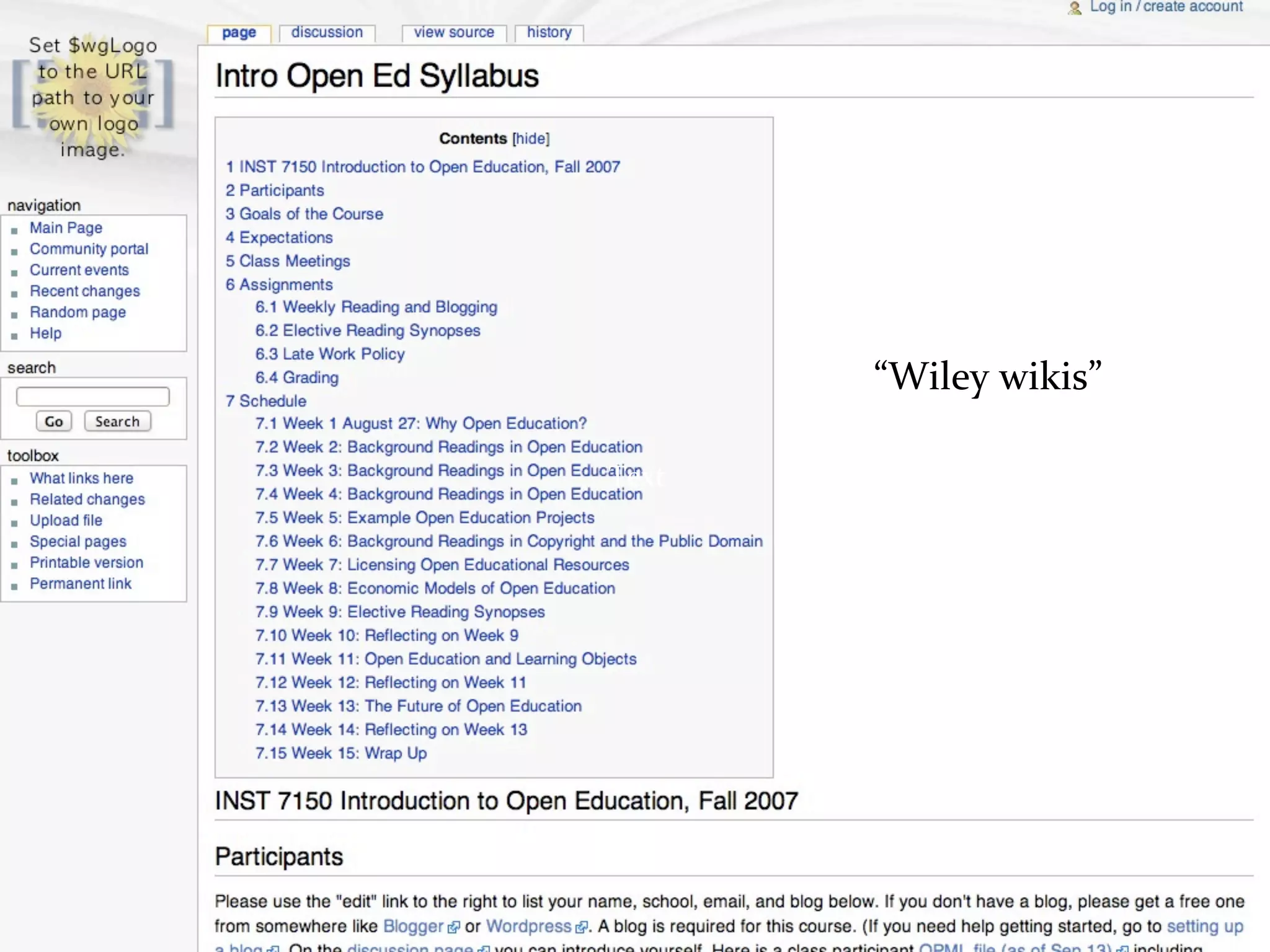Viewport: 1270px width, 952px height.
Task: Go to Recent changes in navigation
Action: [x=85, y=291]
